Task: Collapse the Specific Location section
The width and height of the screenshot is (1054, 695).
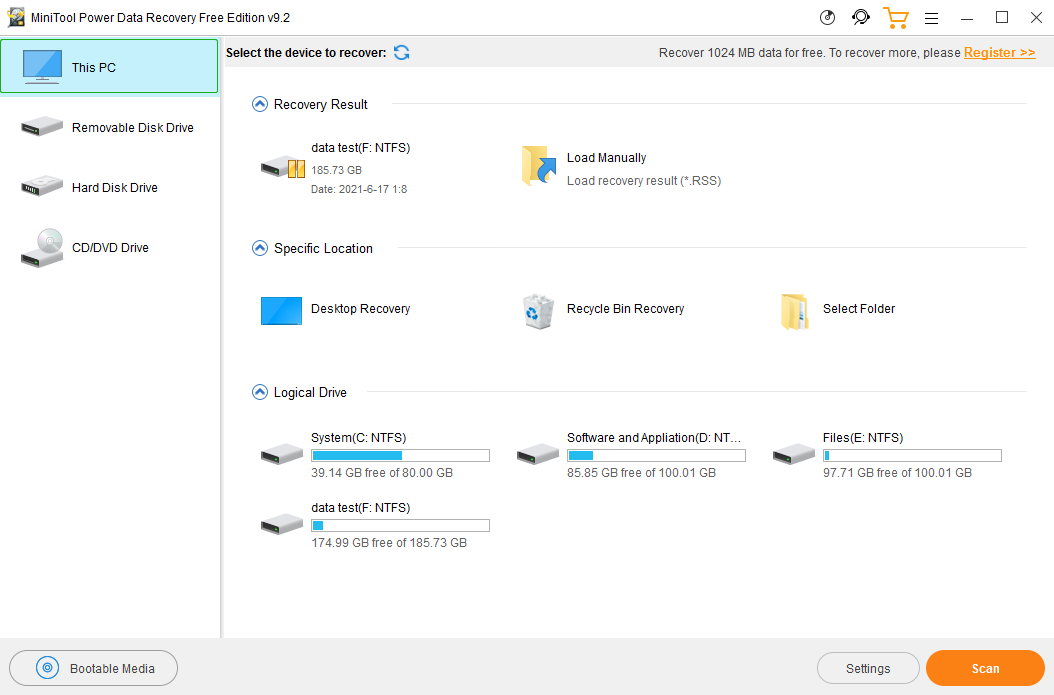Action: [260, 248]
